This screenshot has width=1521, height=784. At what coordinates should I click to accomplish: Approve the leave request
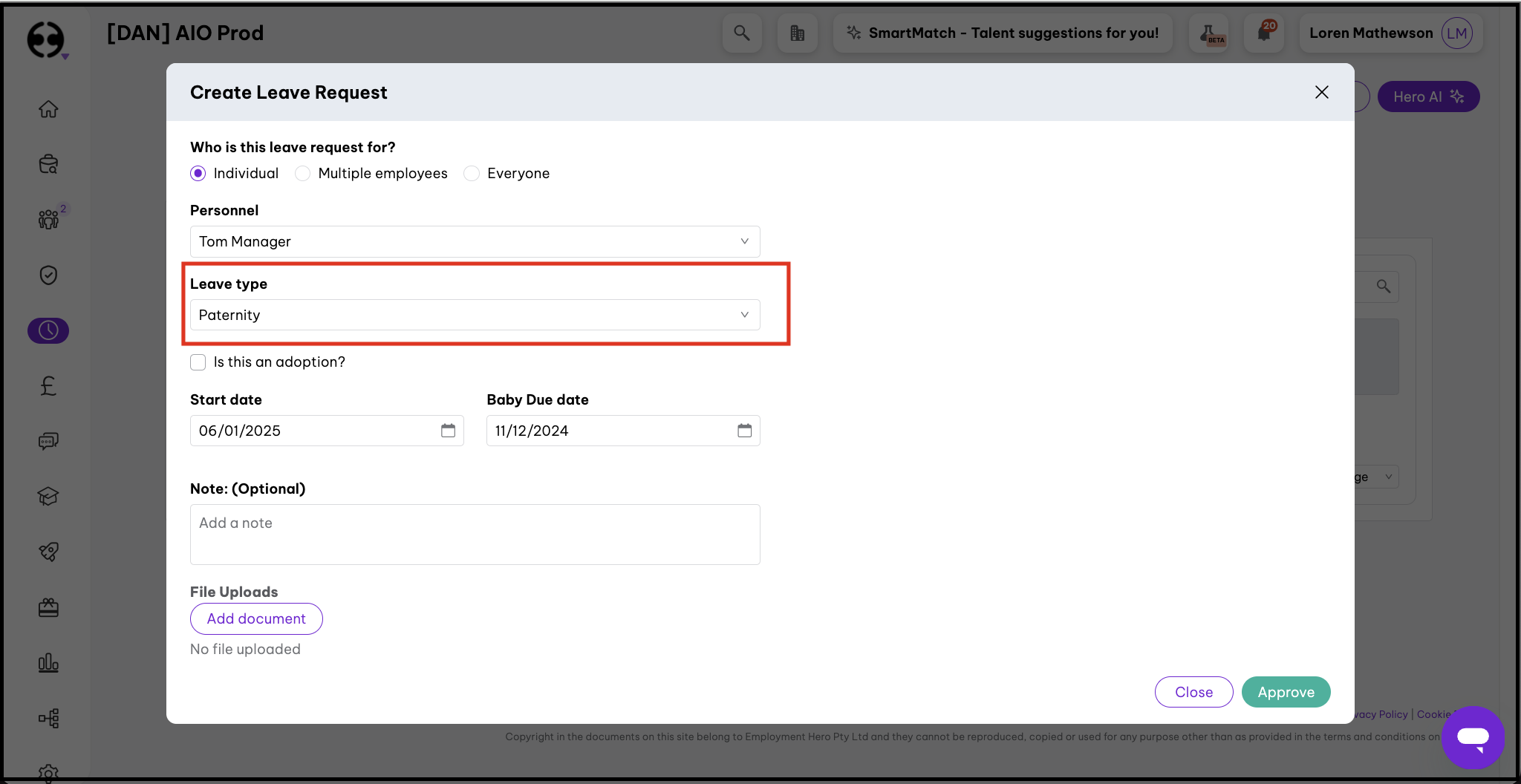[1286, 692]
